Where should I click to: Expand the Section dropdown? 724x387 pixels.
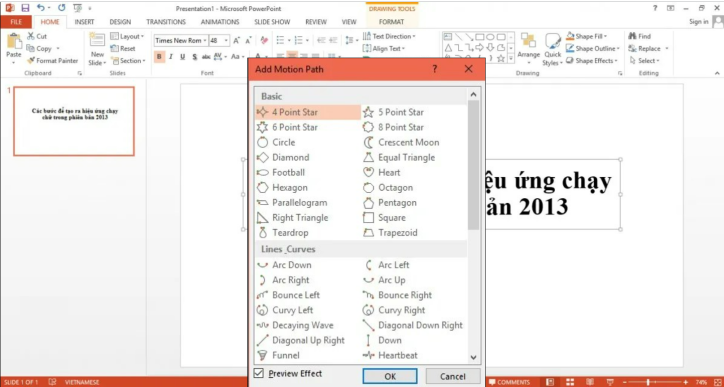pyautogui.click(x=128, y=60)
